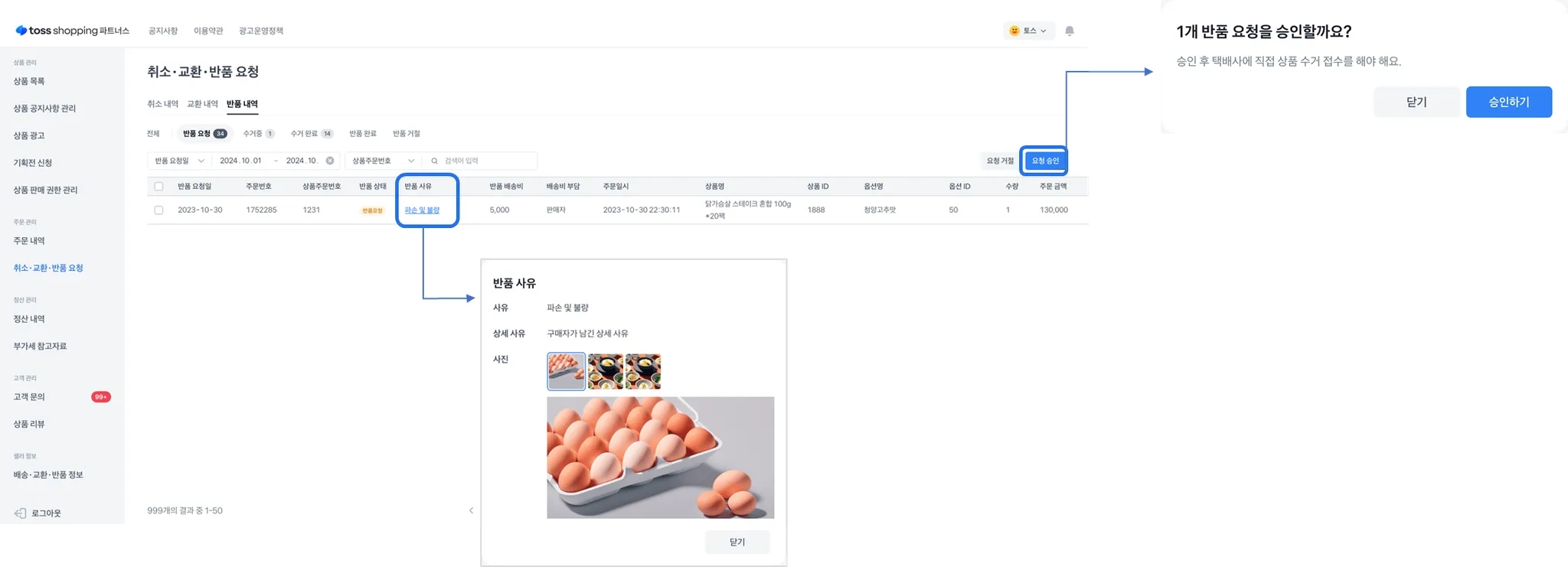Select the 반품 요청 filter with 34 count
Viewport: 1568px width, 567px height.
pyautogui.click(x=204, y=133)
